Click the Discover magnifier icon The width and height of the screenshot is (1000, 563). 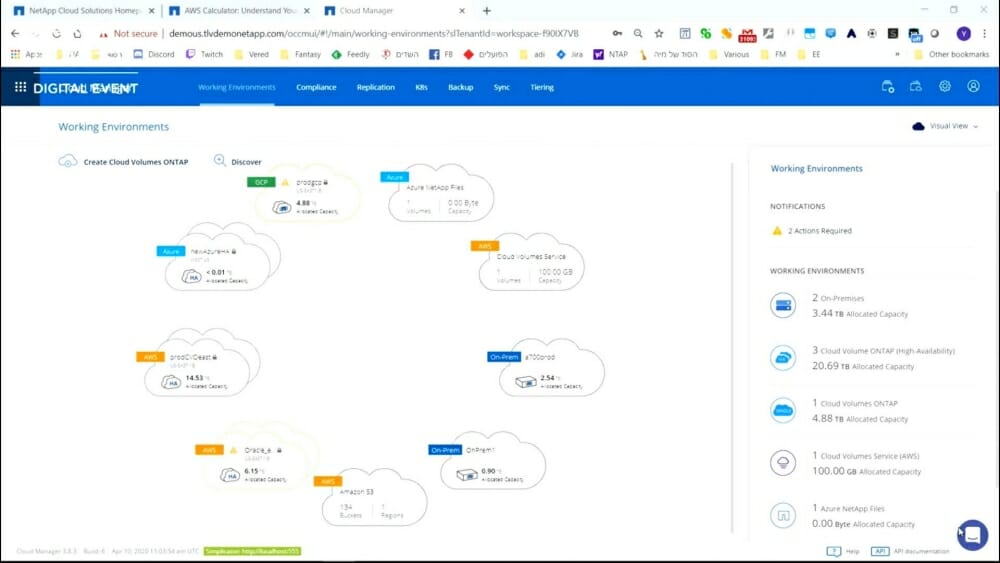(x=219, y=161)
